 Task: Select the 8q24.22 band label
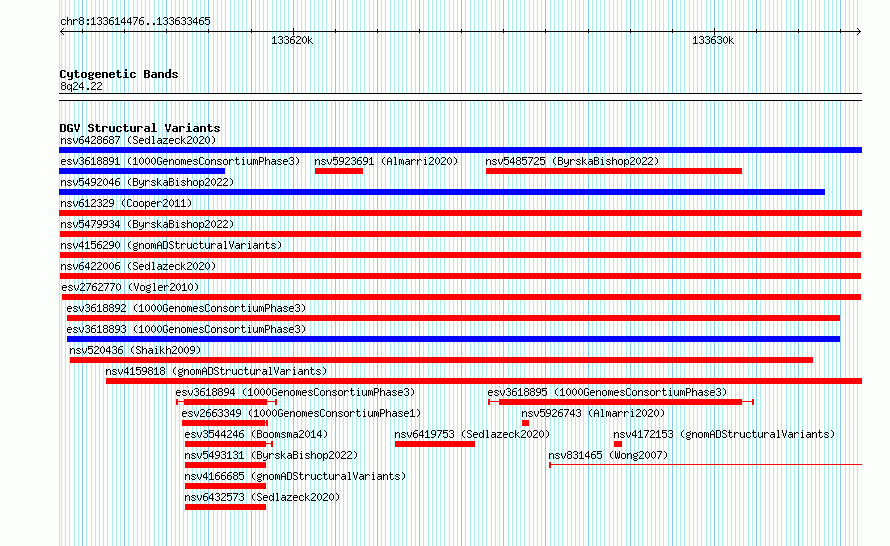pyautogui.click(x=81, y=86)
